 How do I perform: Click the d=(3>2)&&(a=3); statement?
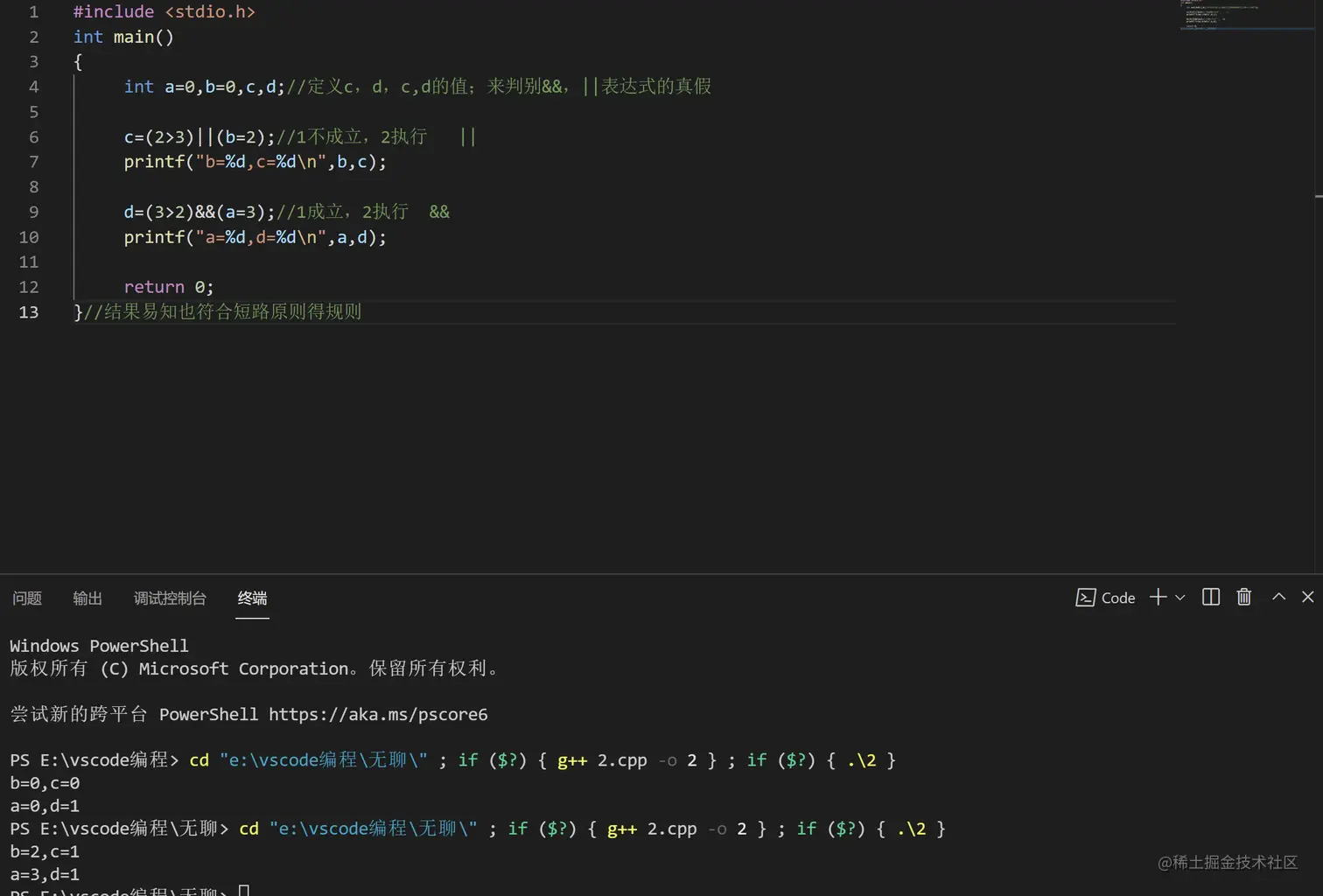coord(199,212)
